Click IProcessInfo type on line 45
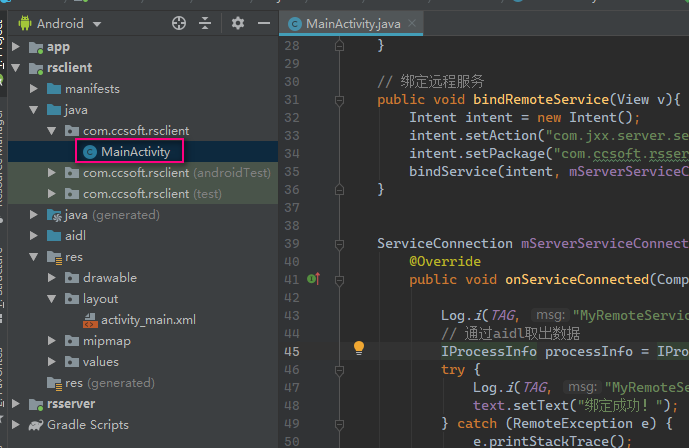Image resolution: width=689 pixels, height=448 pixels. tap(489, 352)
